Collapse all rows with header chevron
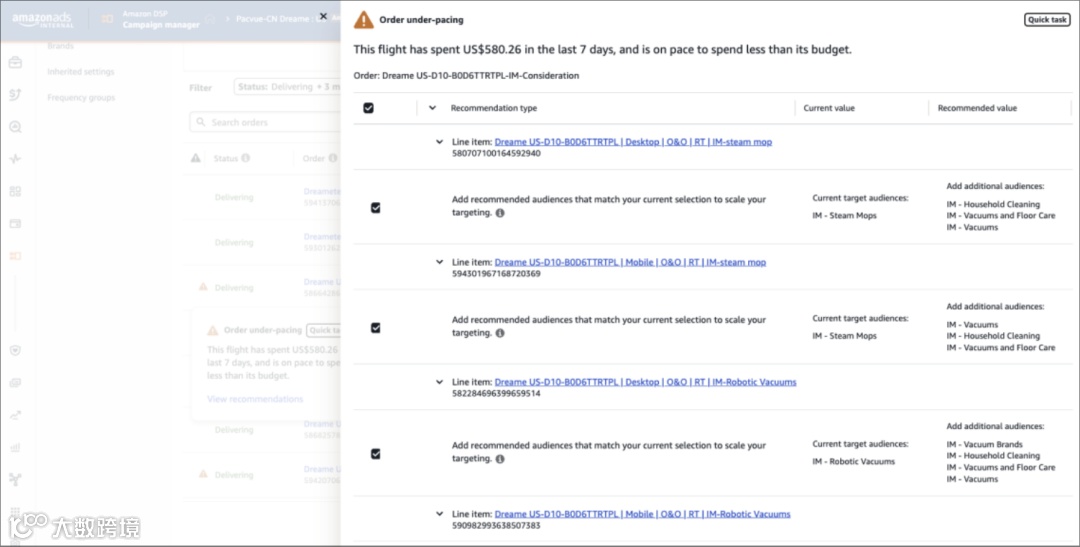 (x=432, y=107)
